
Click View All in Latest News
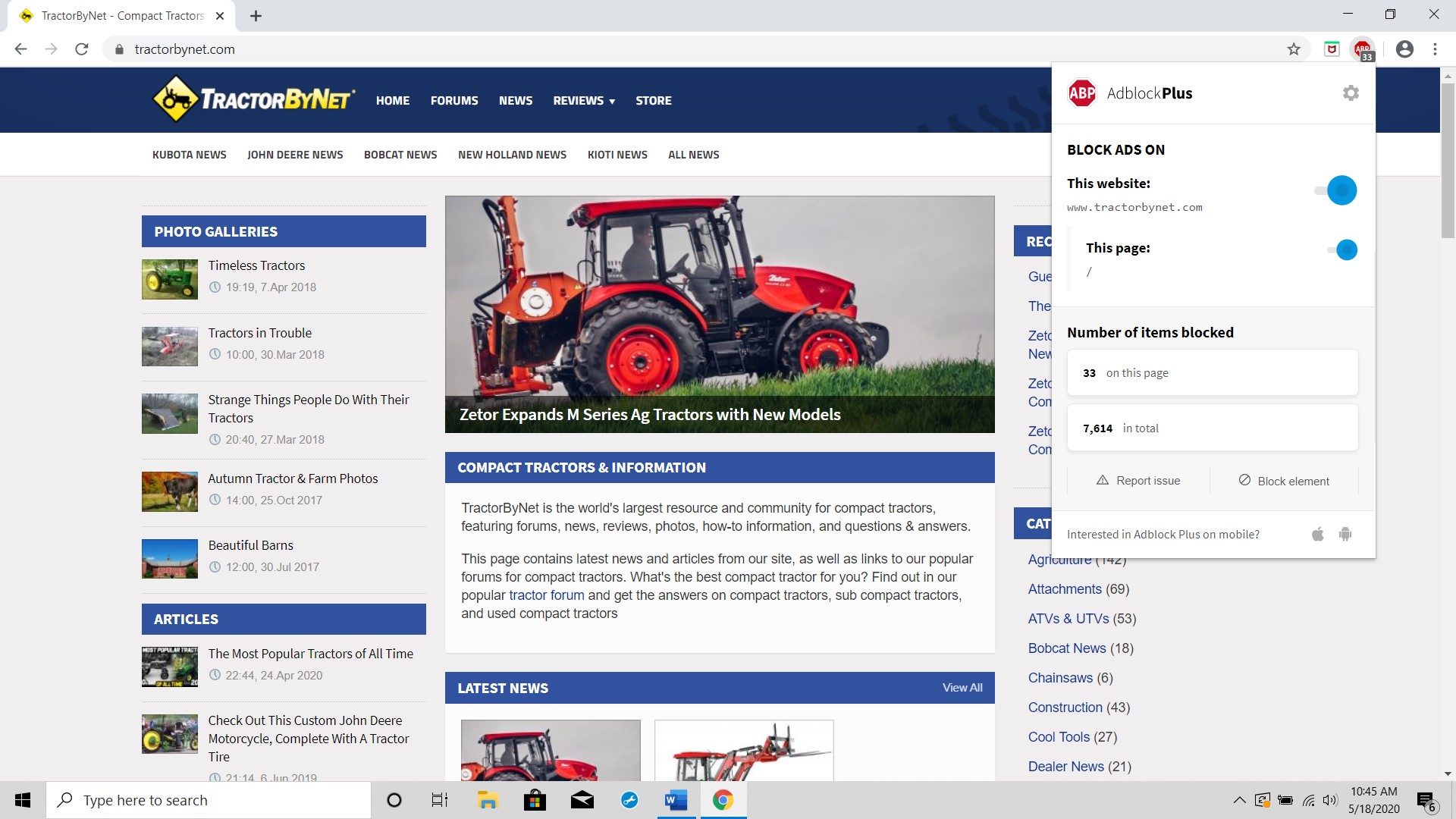(962, 688)
